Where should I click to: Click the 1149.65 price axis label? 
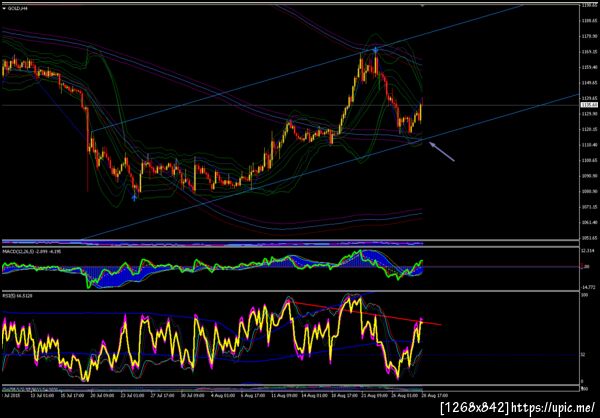pos(589,83)
